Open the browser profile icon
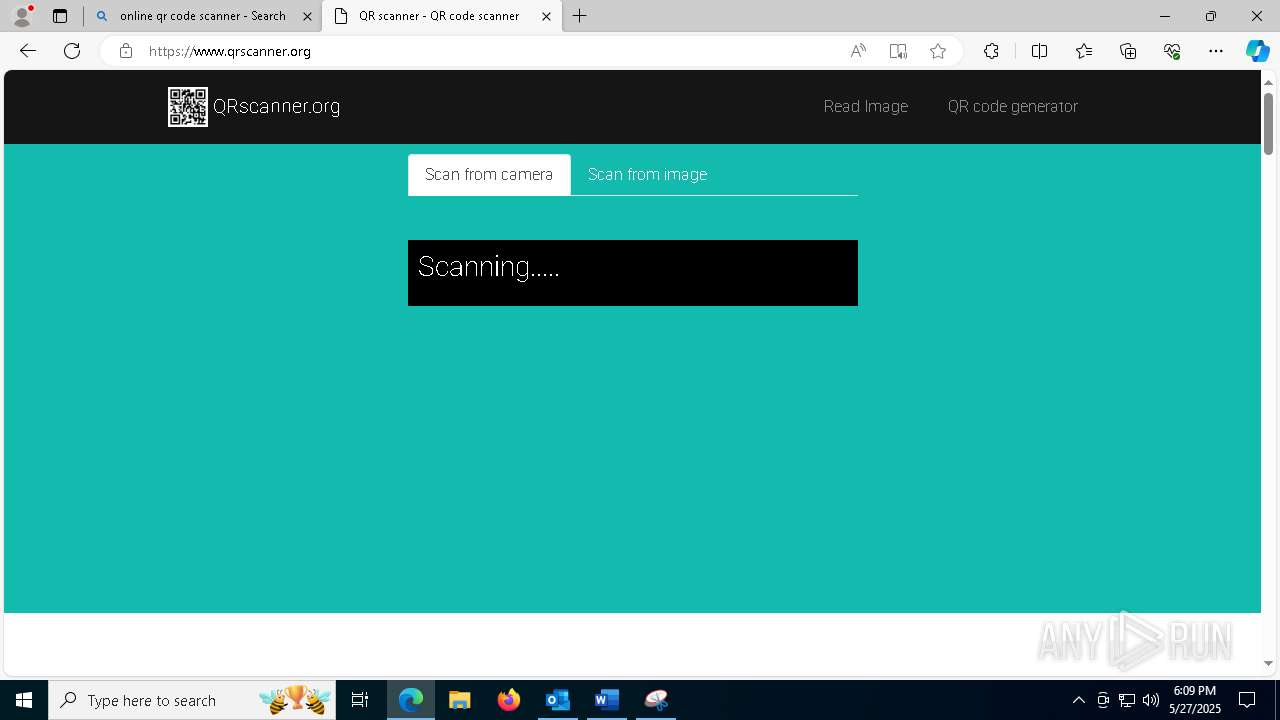 (22, 16)
